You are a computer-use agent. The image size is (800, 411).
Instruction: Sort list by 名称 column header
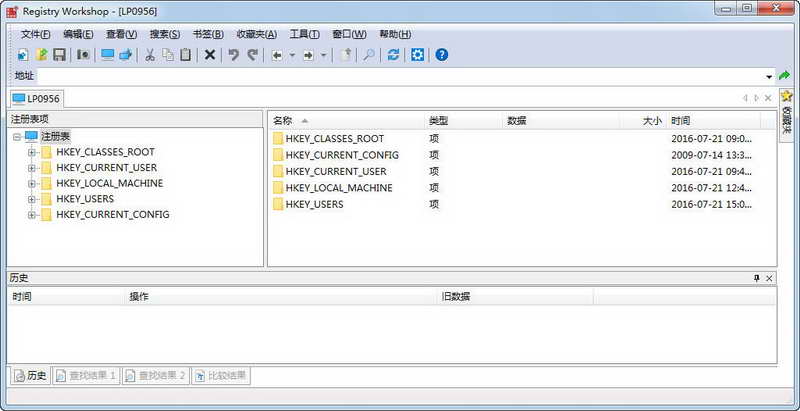click(346, 121)
